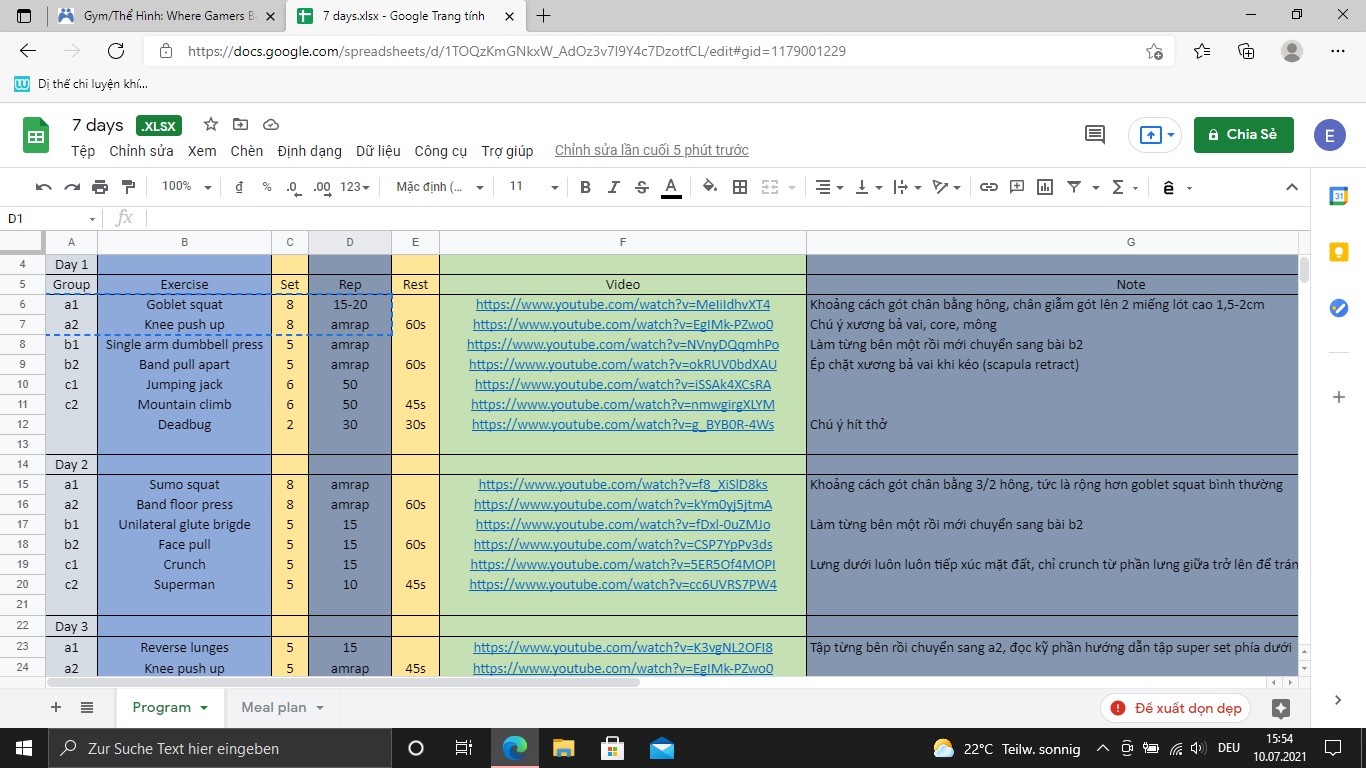Open the Tệp menu
The image size is (1366, 768).
(x=83, y=150)
